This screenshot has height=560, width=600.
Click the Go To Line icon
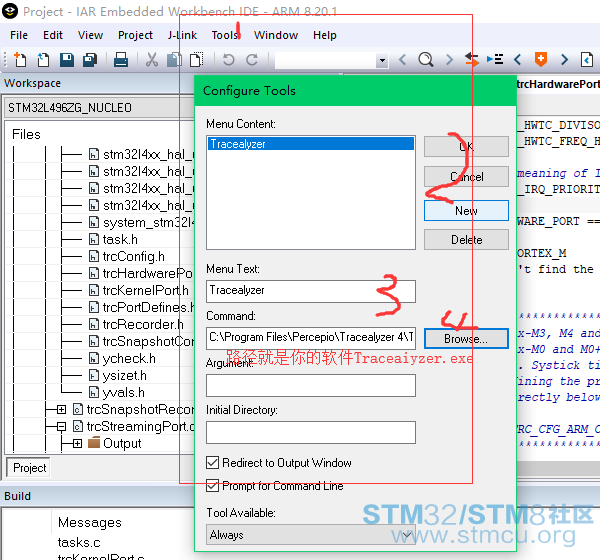pos(495,59)
